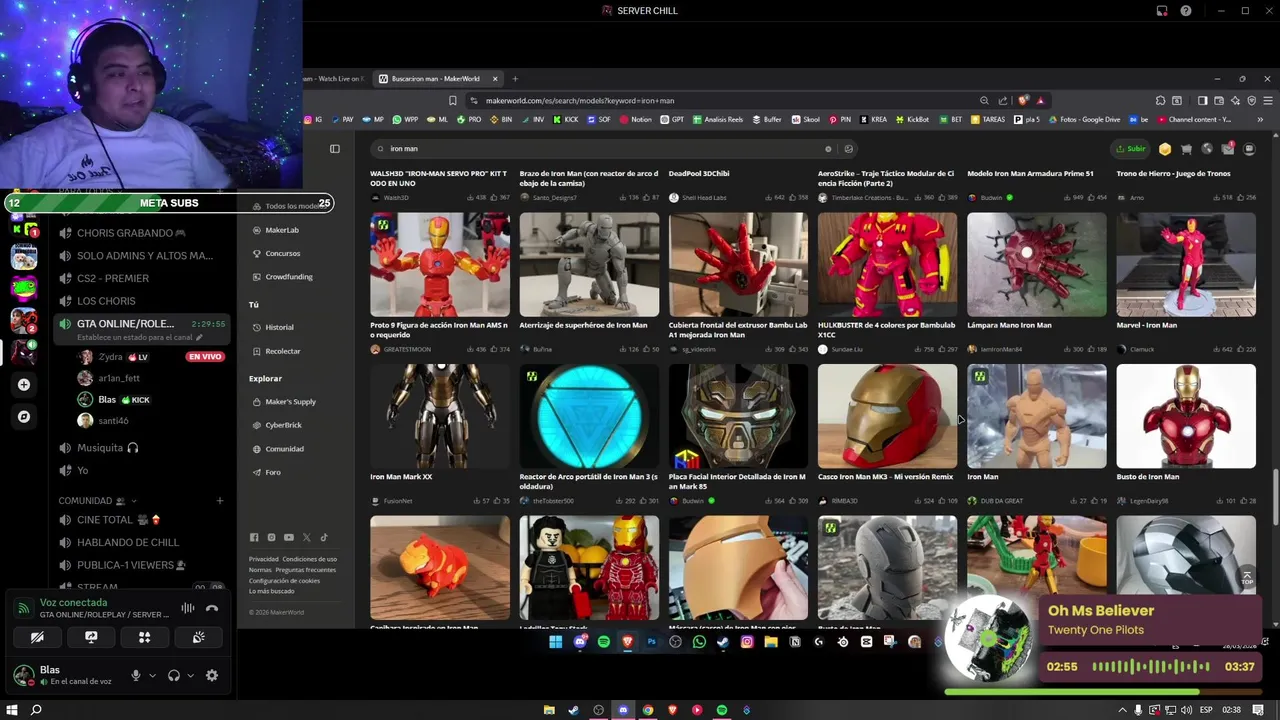This screenshot has width=1280, height=720.
Task: Open Historial in the sidebar
Action: click(x=279, y=327)
